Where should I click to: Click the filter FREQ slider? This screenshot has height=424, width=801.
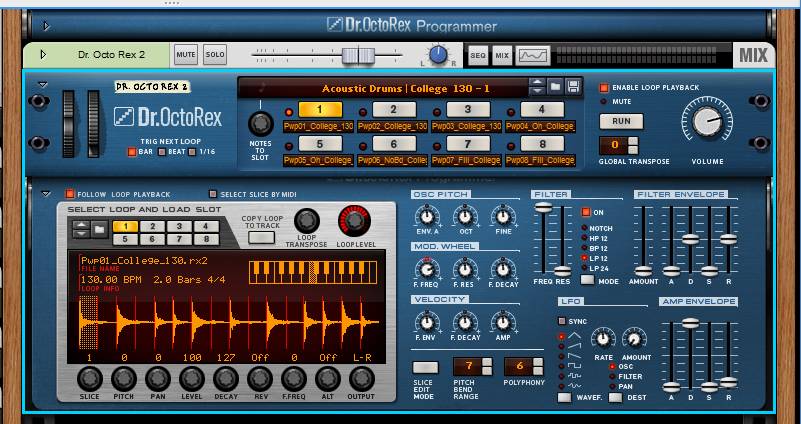click(544, 207)
